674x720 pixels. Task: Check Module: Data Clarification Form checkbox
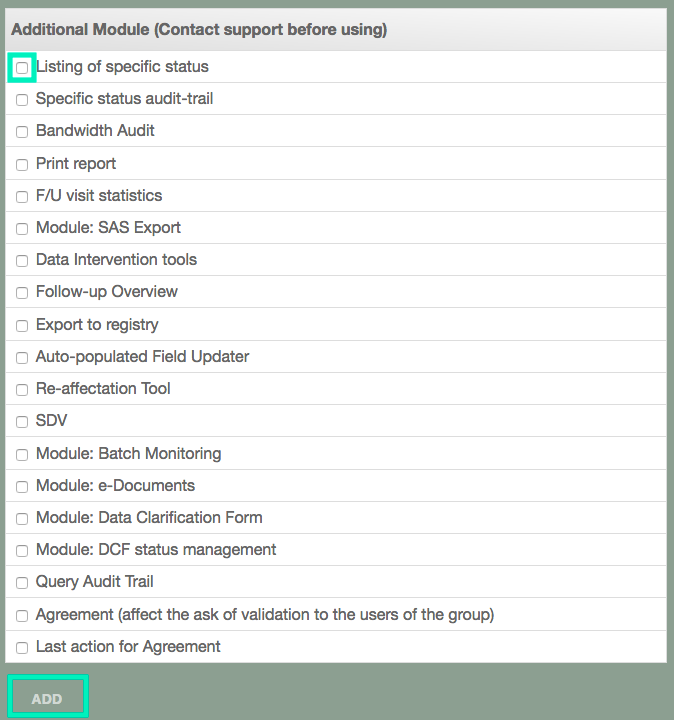(x=22, y=519)
